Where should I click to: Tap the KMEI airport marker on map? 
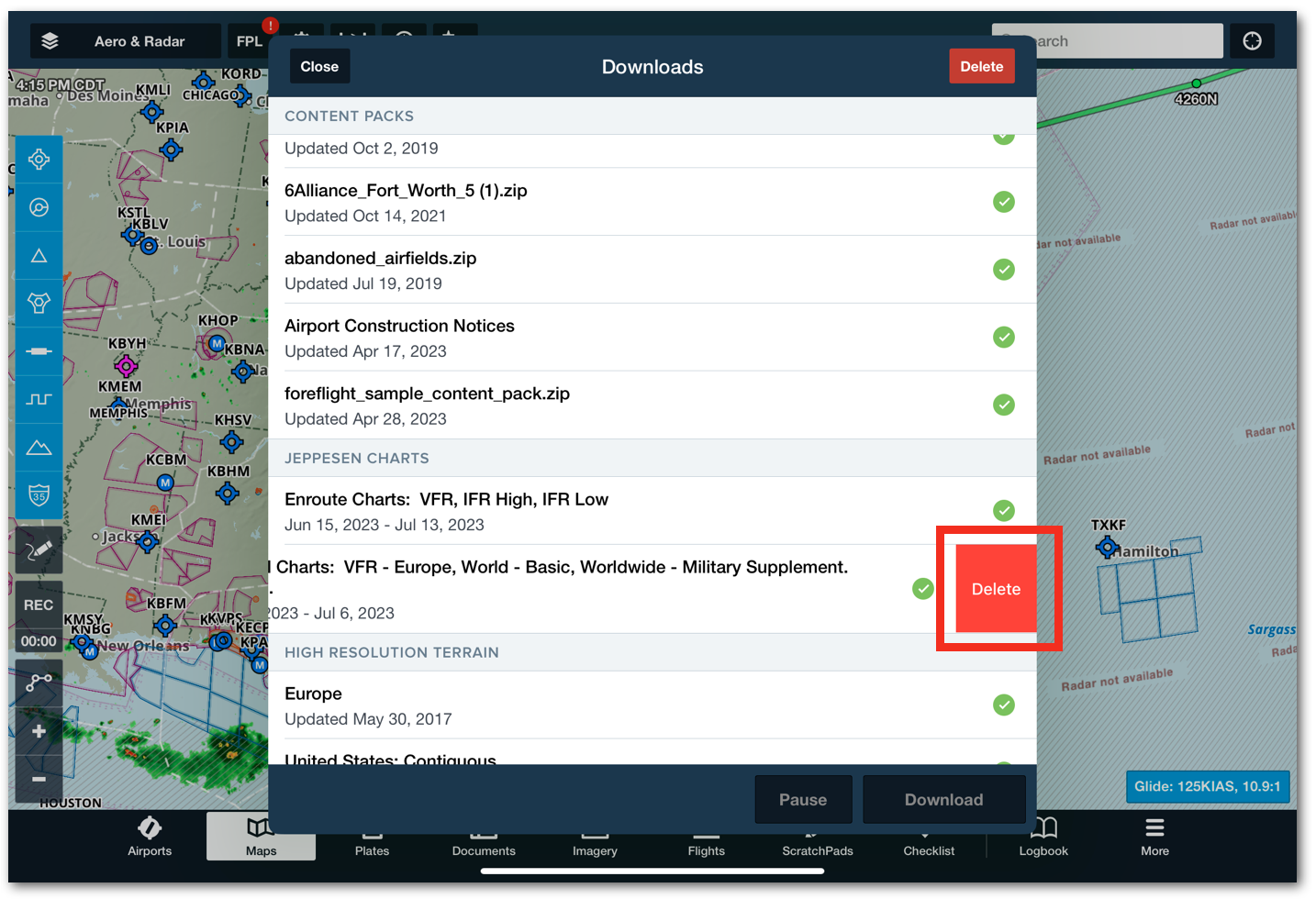pos(147,541)
